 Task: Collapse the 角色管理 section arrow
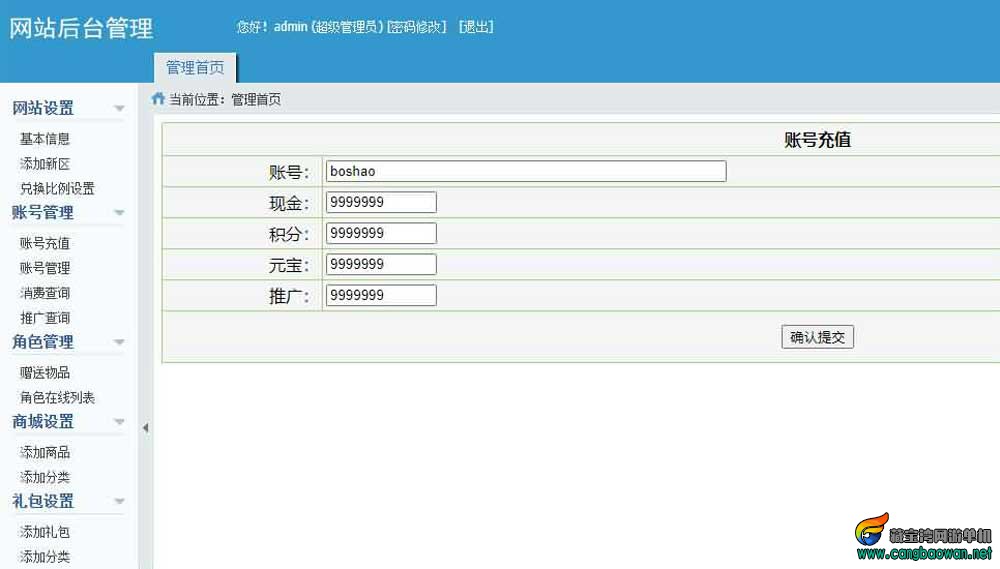(119, 342)
